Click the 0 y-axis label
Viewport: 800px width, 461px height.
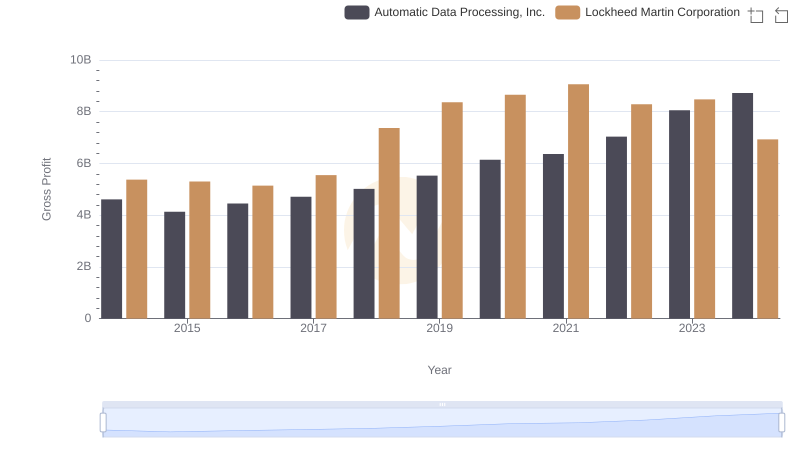88,318
